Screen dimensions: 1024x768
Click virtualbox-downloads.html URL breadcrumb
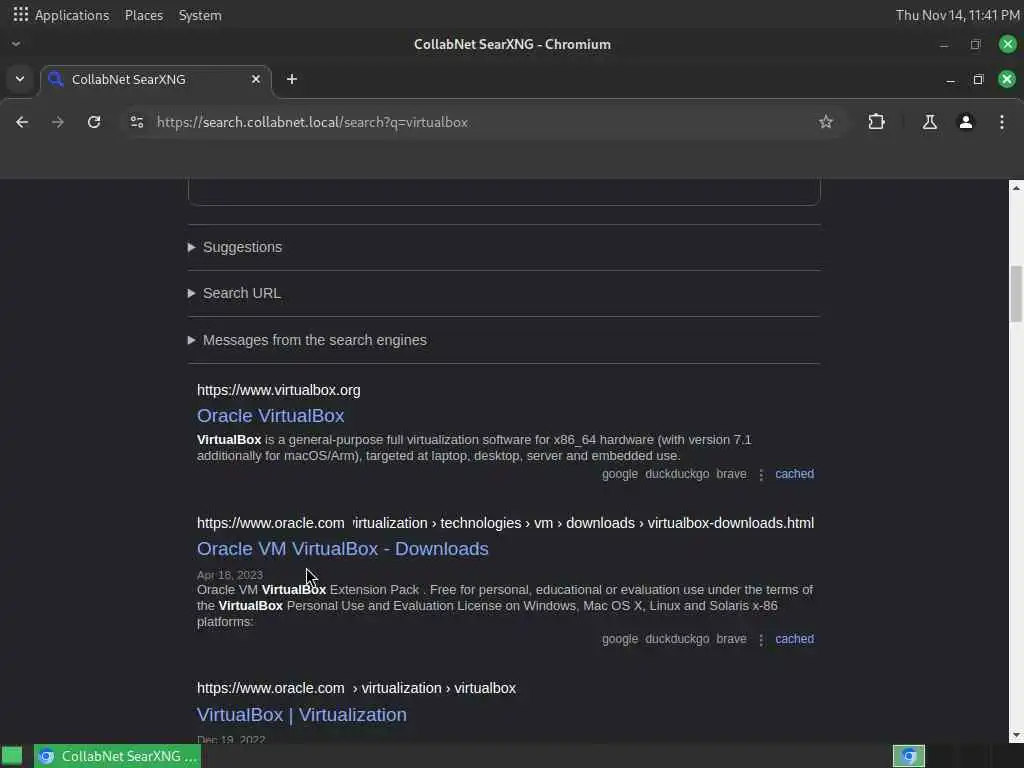point(731,523)
